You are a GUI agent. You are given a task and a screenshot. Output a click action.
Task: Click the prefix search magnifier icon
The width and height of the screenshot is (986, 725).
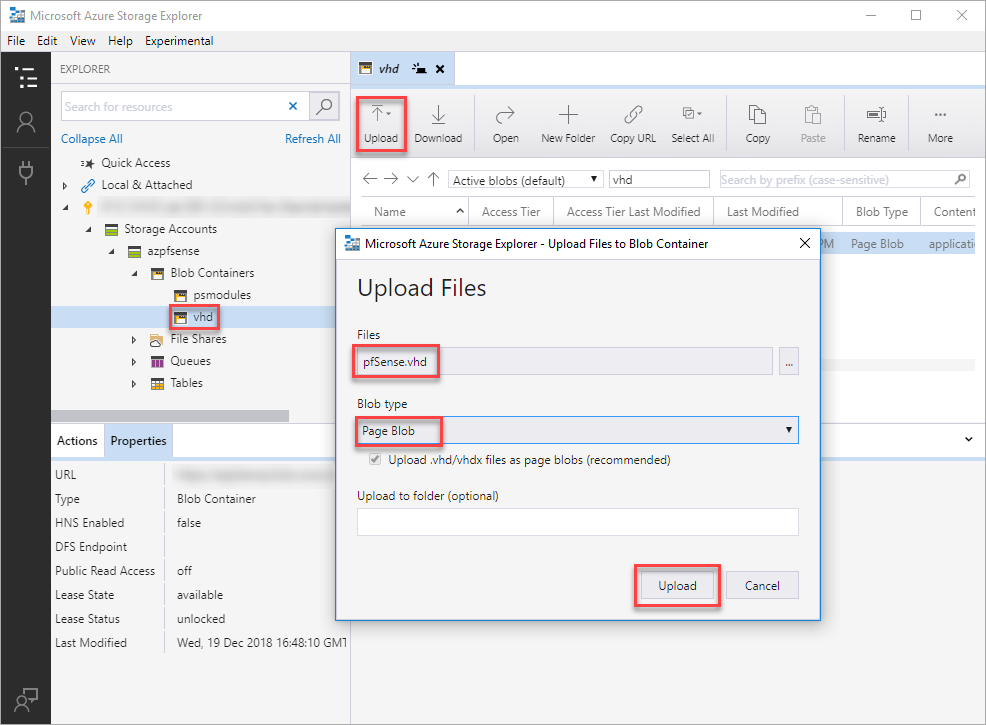pos(960,179)
